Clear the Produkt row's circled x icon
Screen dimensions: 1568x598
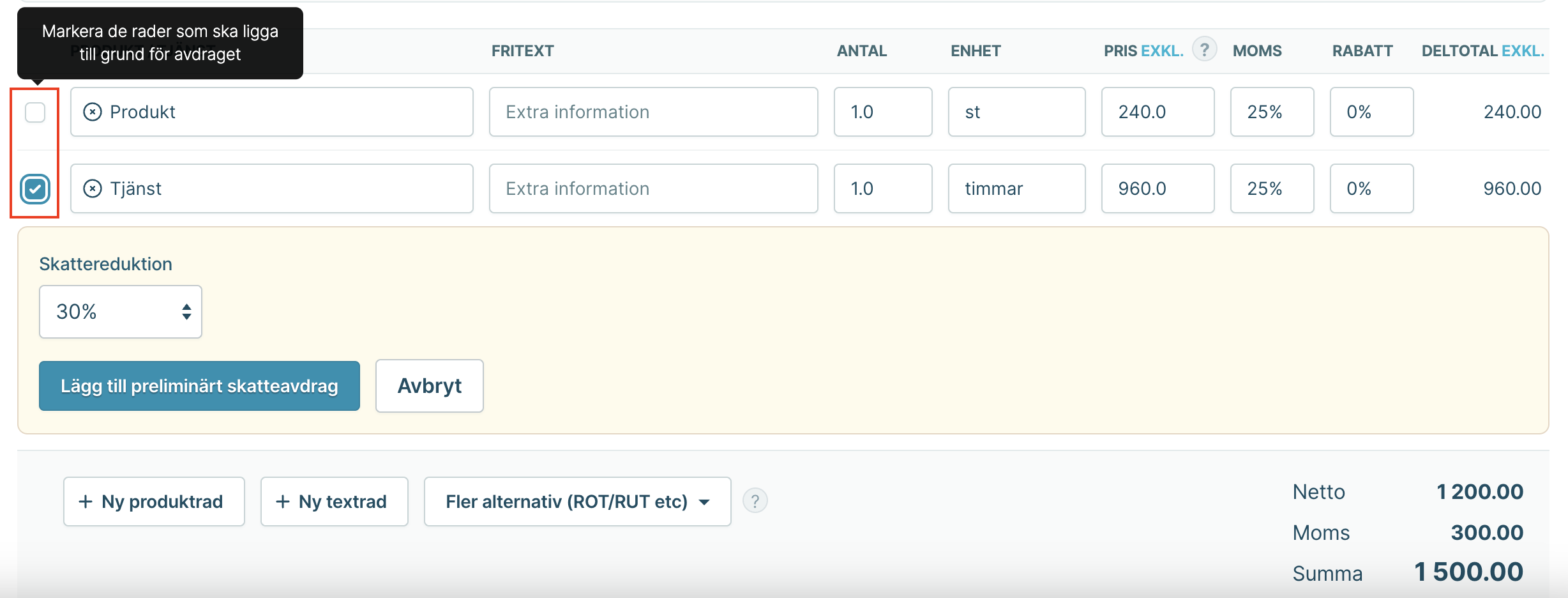click(x=93, y=112)
